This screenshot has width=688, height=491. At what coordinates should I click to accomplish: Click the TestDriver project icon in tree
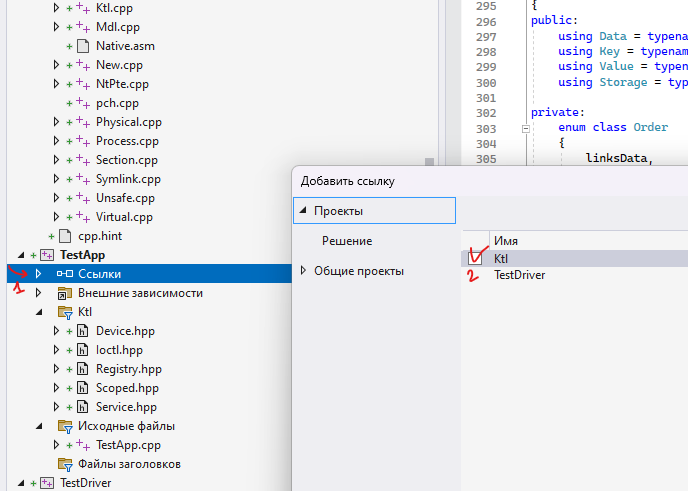pos(47,483)
